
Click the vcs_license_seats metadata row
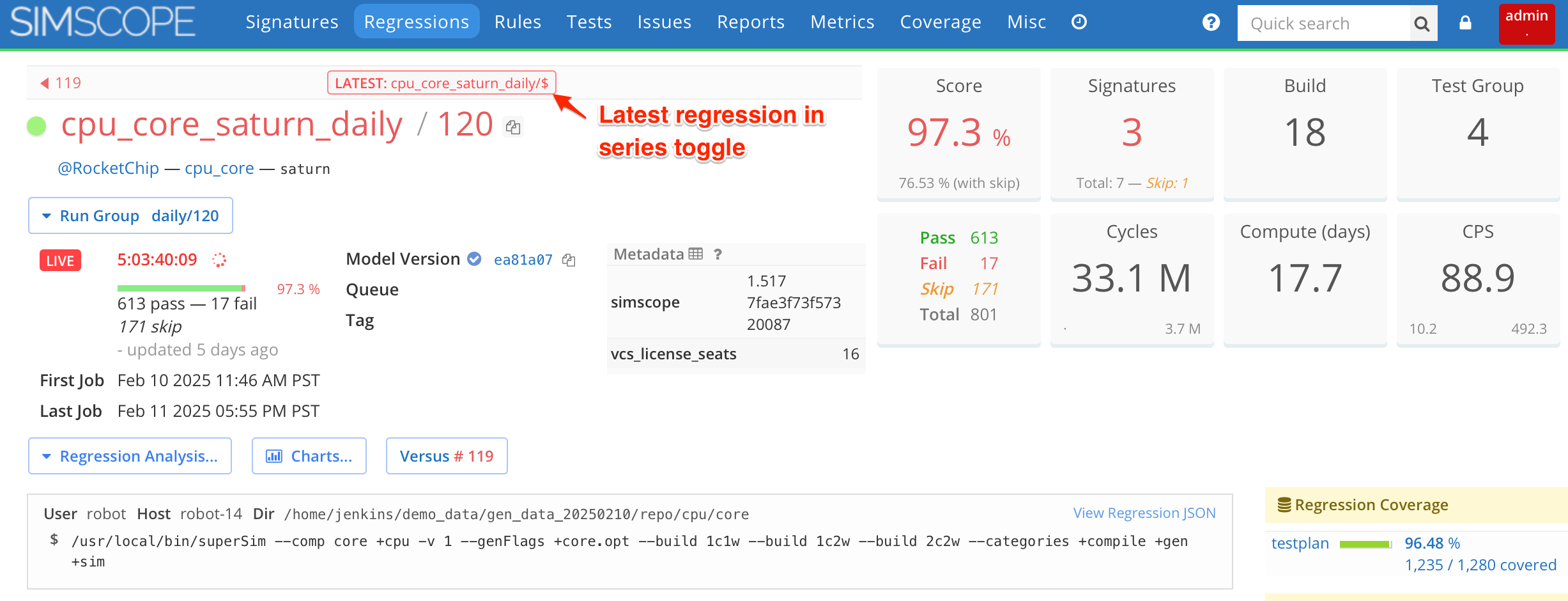(736, 354)
